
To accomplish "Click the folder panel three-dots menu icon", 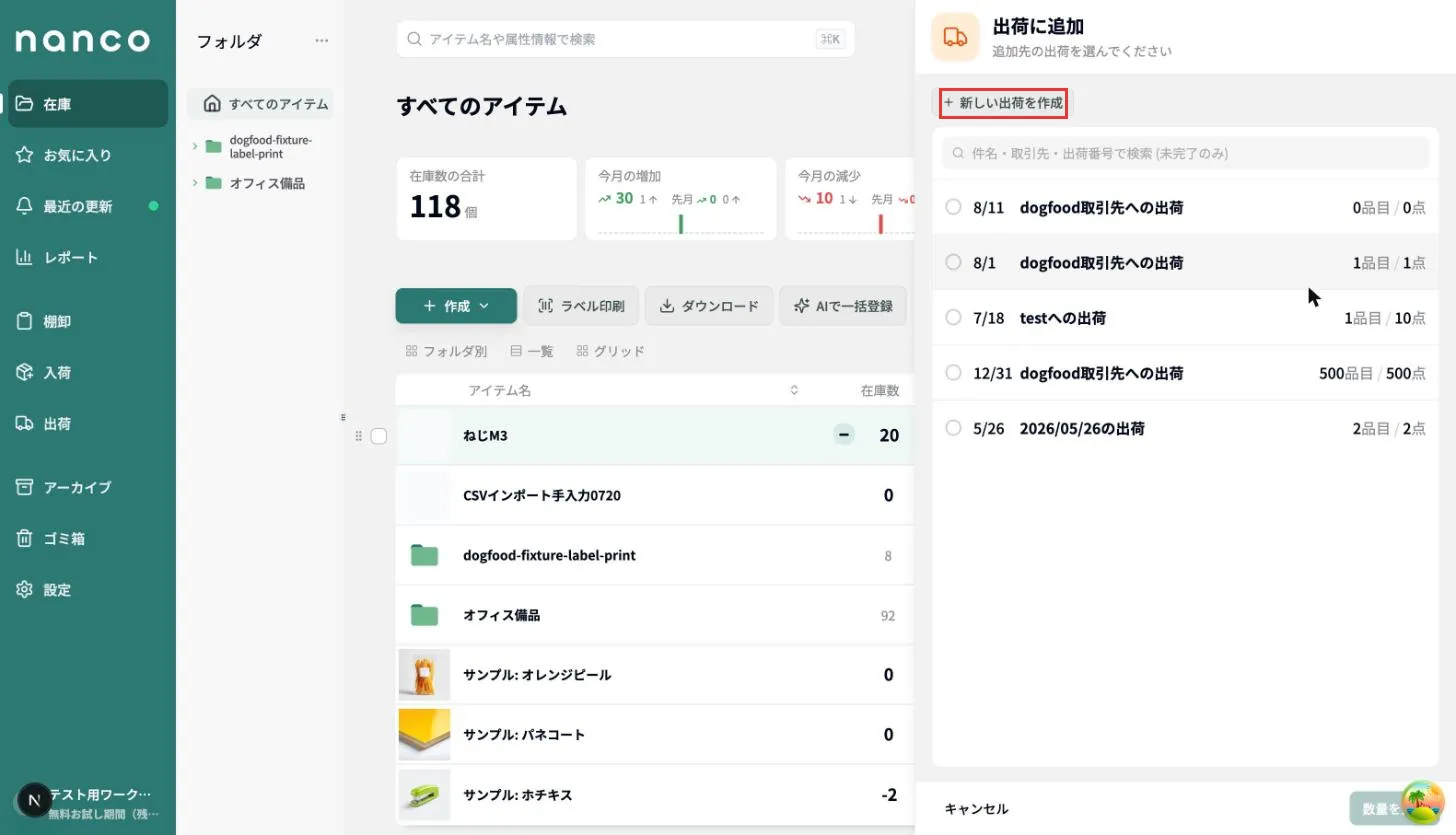I will click(321, 41).
